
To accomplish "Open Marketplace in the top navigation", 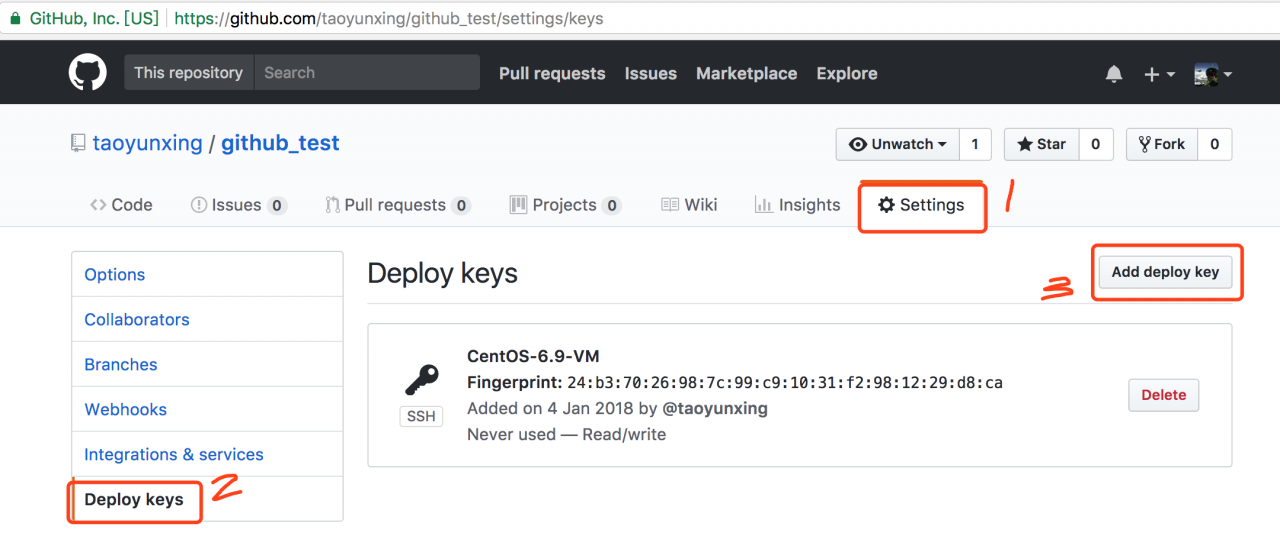I will click(746, 74).
